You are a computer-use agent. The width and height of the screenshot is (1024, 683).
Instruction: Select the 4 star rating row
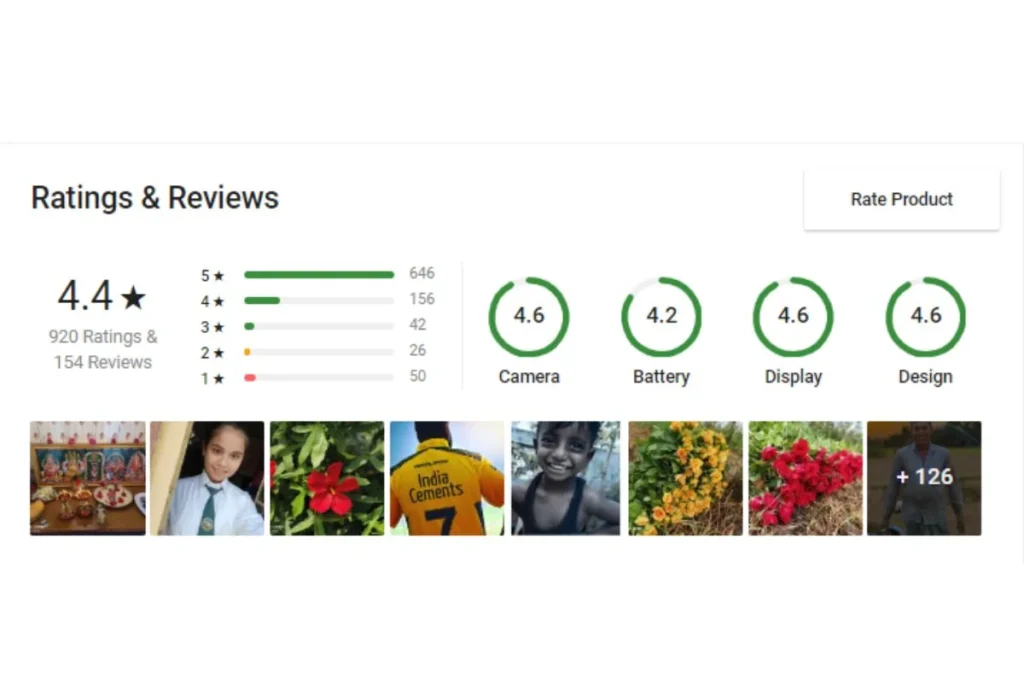(x=317, y=300)
